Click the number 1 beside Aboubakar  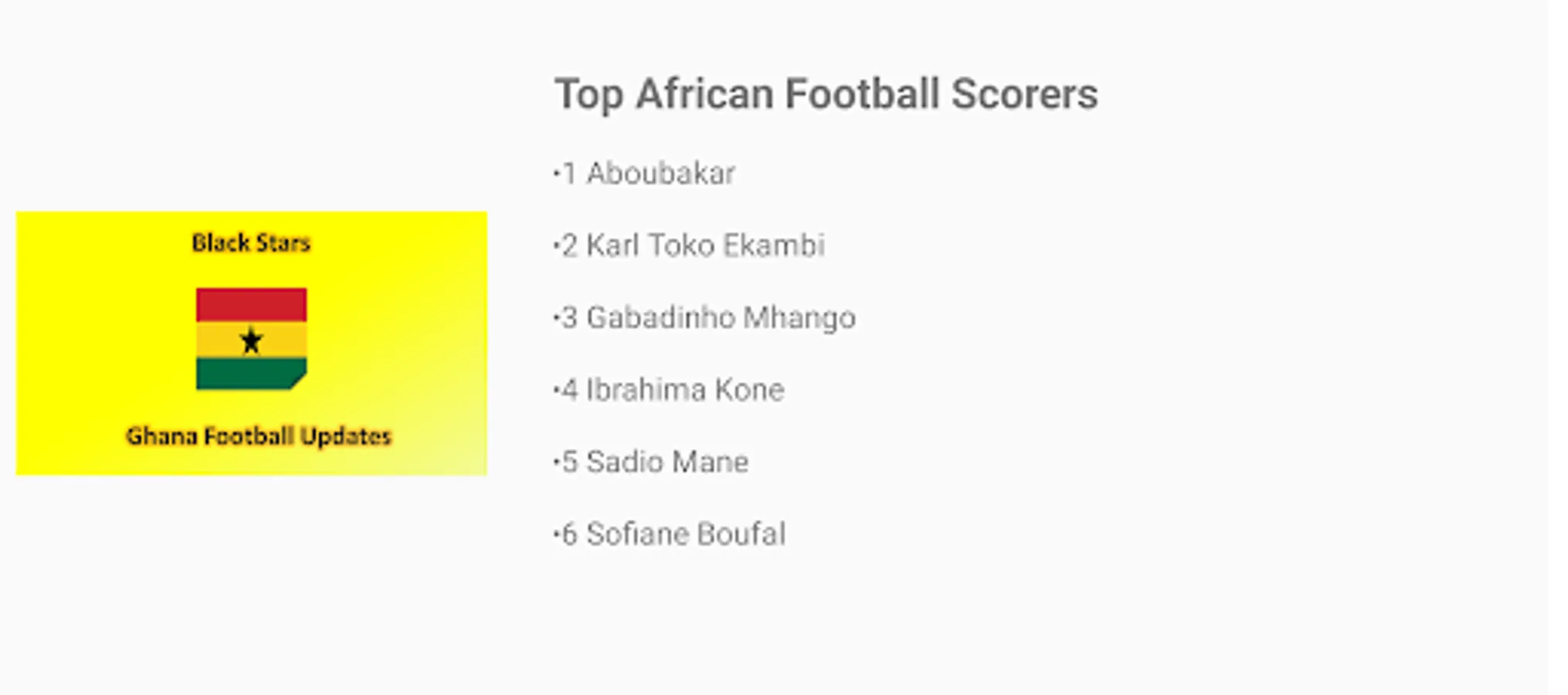pos(569,174)
